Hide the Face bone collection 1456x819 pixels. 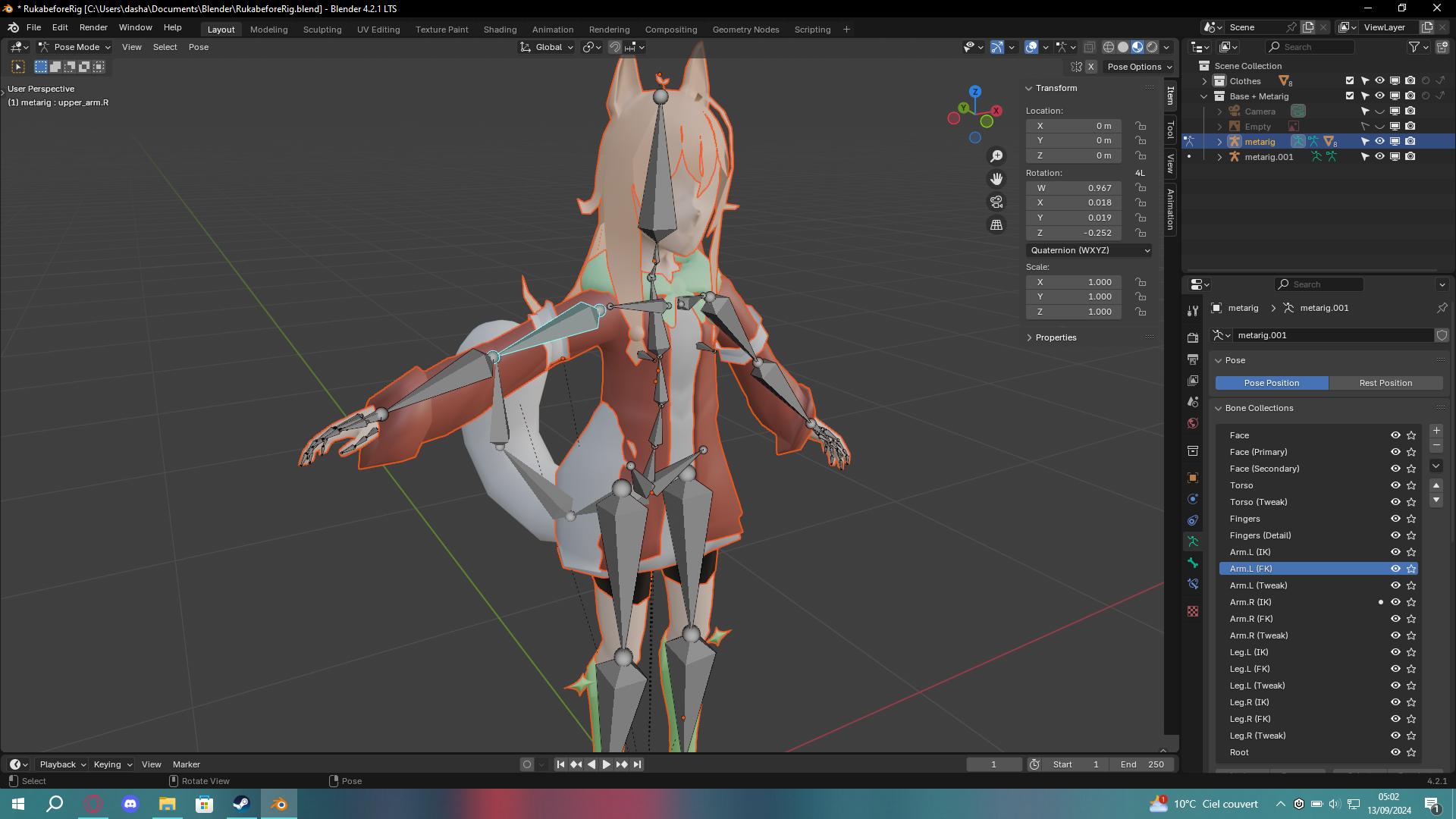1395,435
